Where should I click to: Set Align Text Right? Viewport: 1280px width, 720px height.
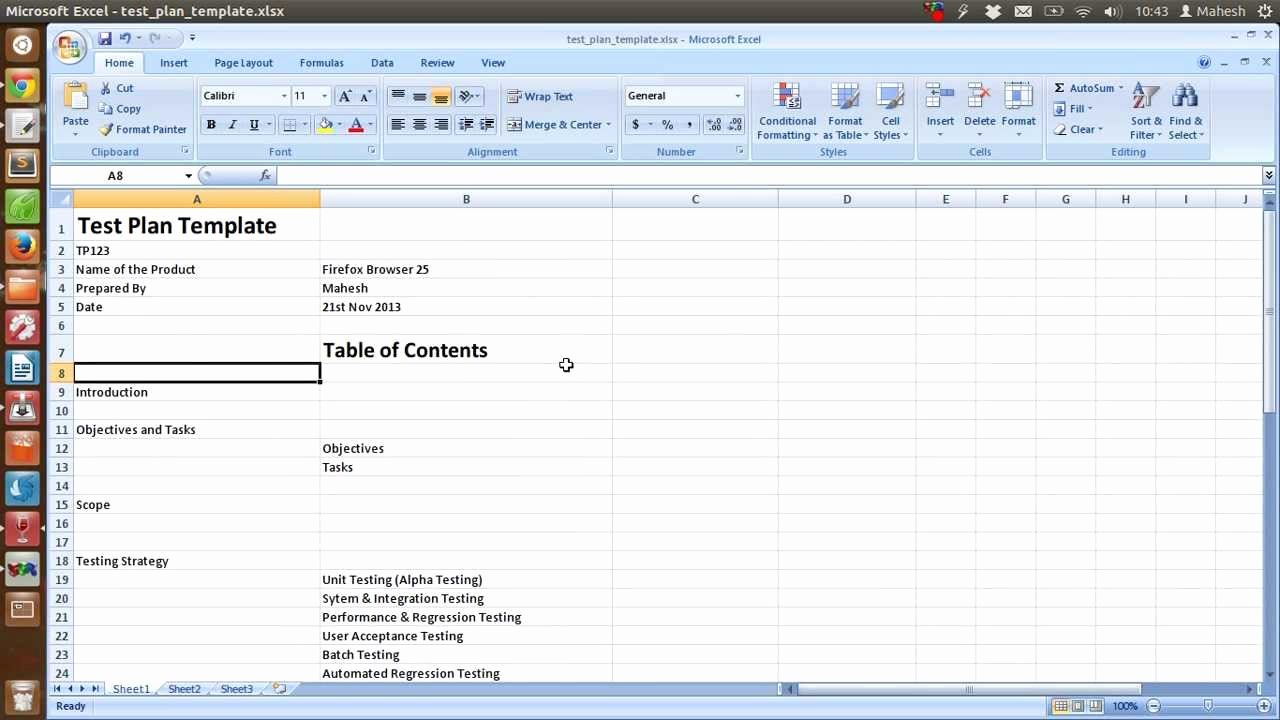click(x=441, y=124)
